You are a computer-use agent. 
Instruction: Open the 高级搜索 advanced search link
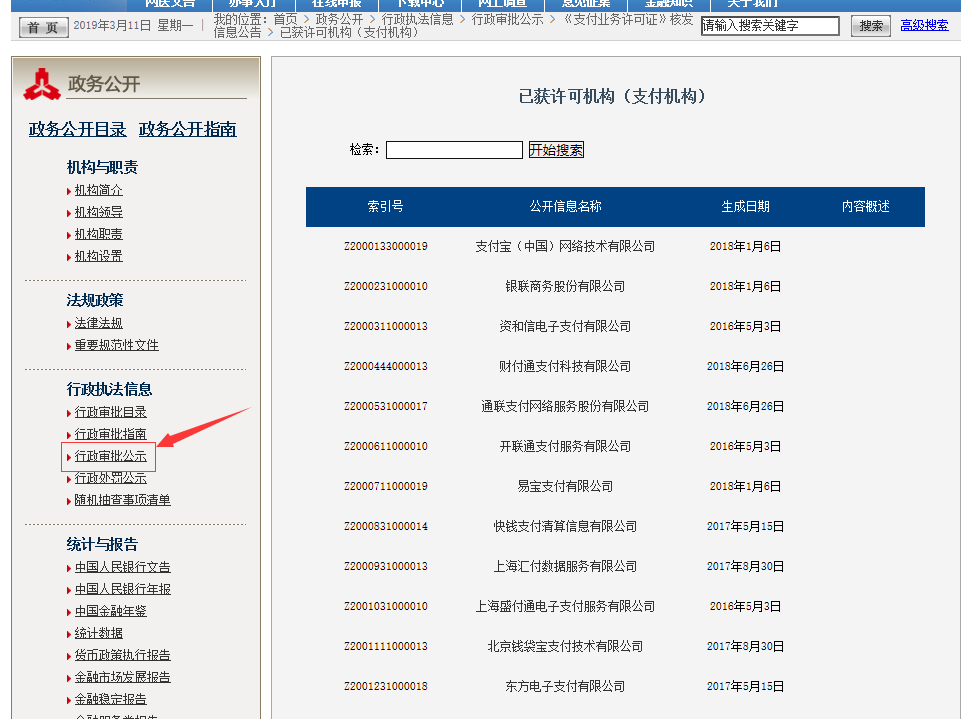pyautogui.click(x=924, y=25)
